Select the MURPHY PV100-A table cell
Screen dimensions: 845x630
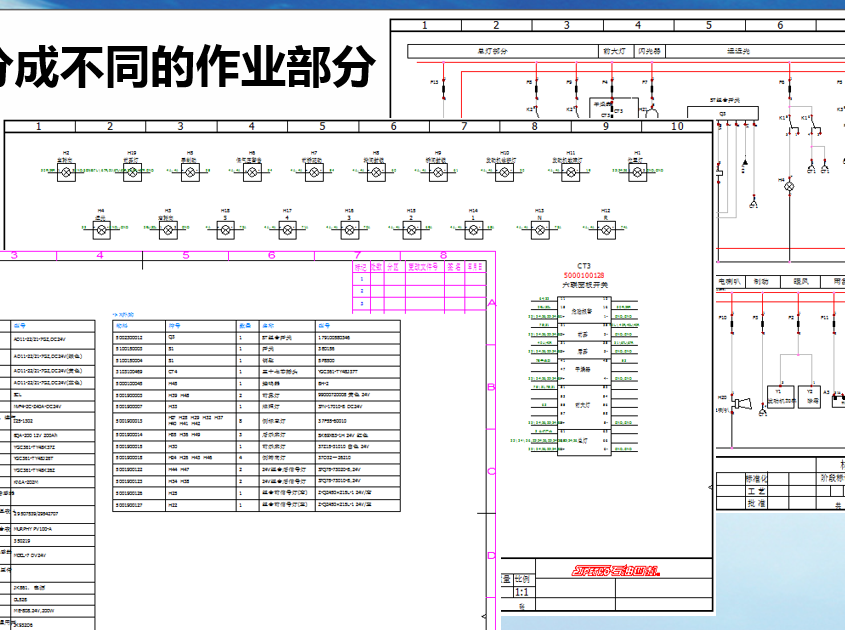pyautogui.click(x=53, y=529)
